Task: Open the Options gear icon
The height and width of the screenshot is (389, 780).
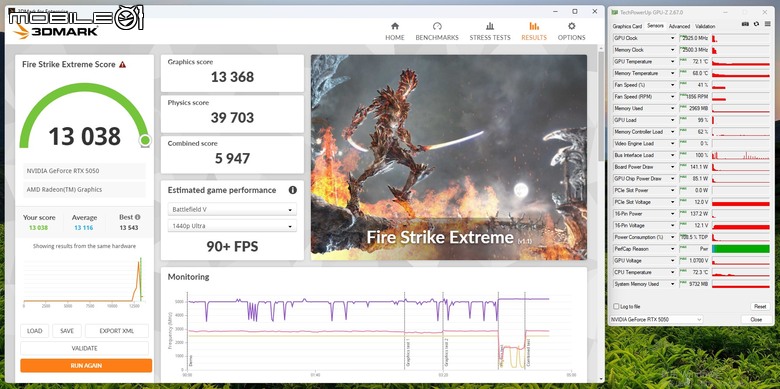Action: (x=572, y=26)
